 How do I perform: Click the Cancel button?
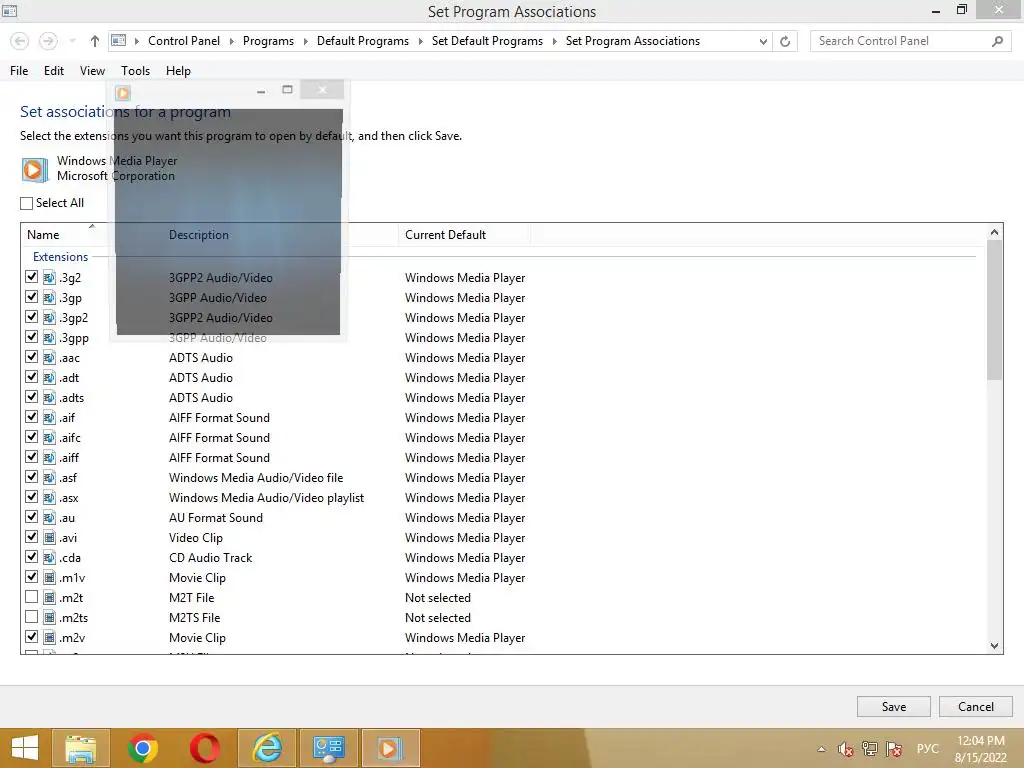(976, 707)
